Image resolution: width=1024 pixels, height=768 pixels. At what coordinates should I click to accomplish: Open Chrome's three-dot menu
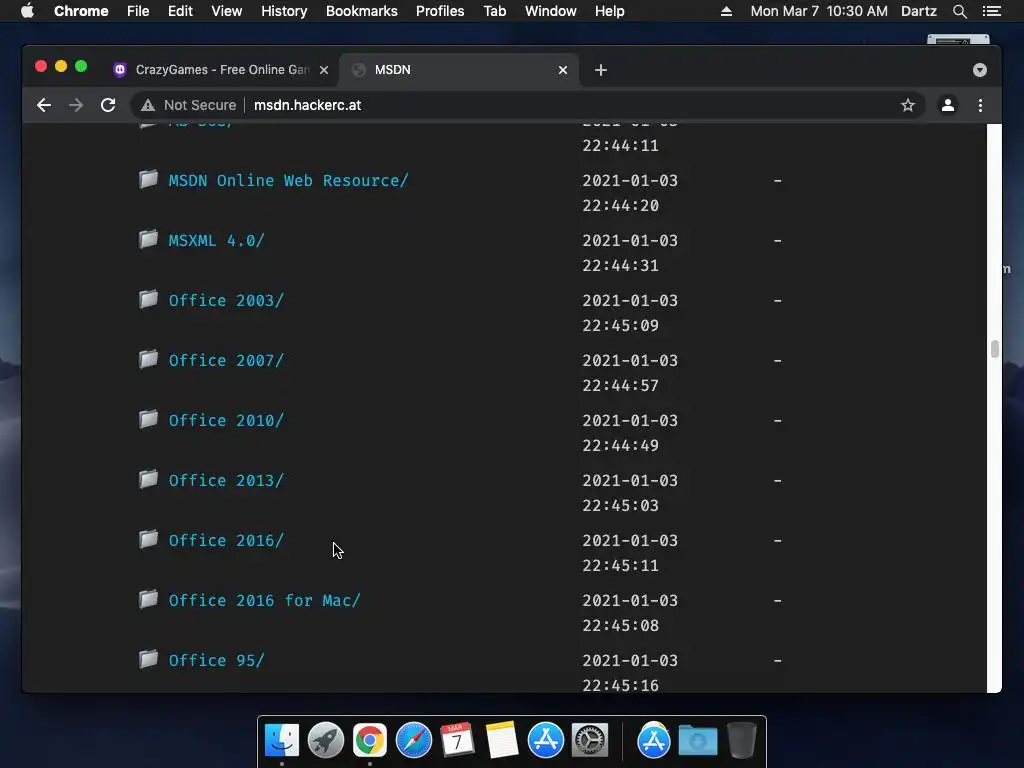tap(980, 105)
